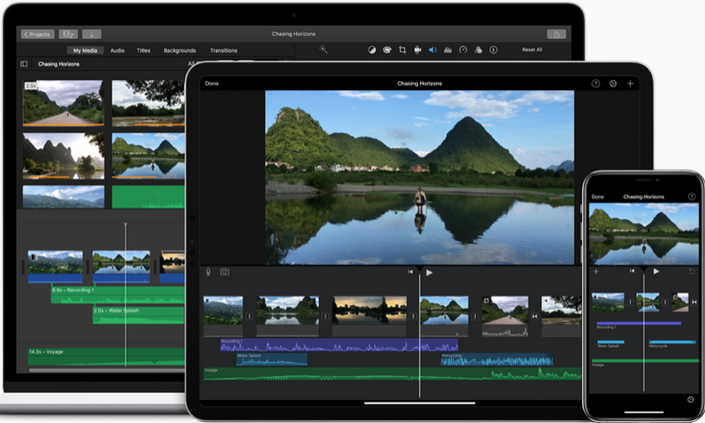The height and width of the screenshot is (423, 705).
Task: Select the green Voyage track on the iPad
Action: [392, 374]
